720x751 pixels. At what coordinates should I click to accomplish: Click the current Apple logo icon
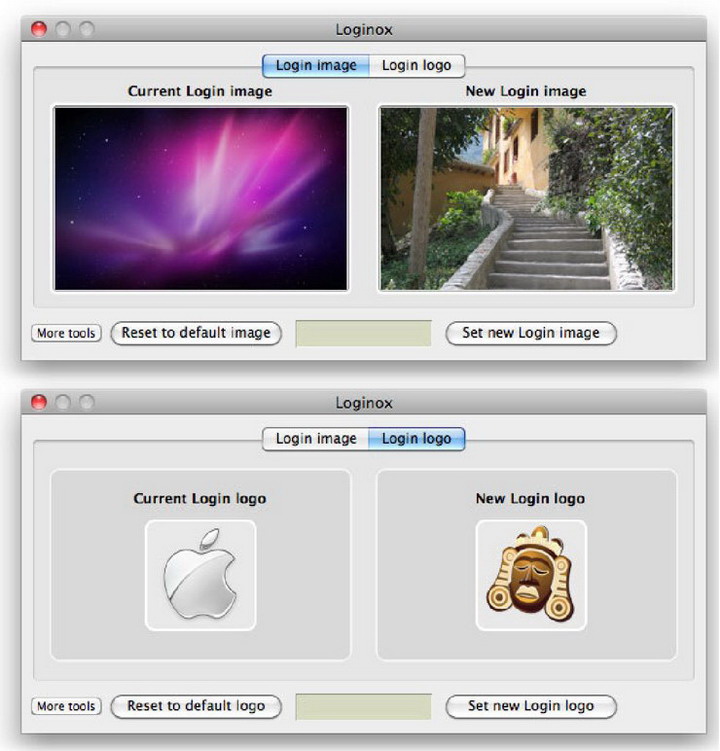tap(201, 575)
